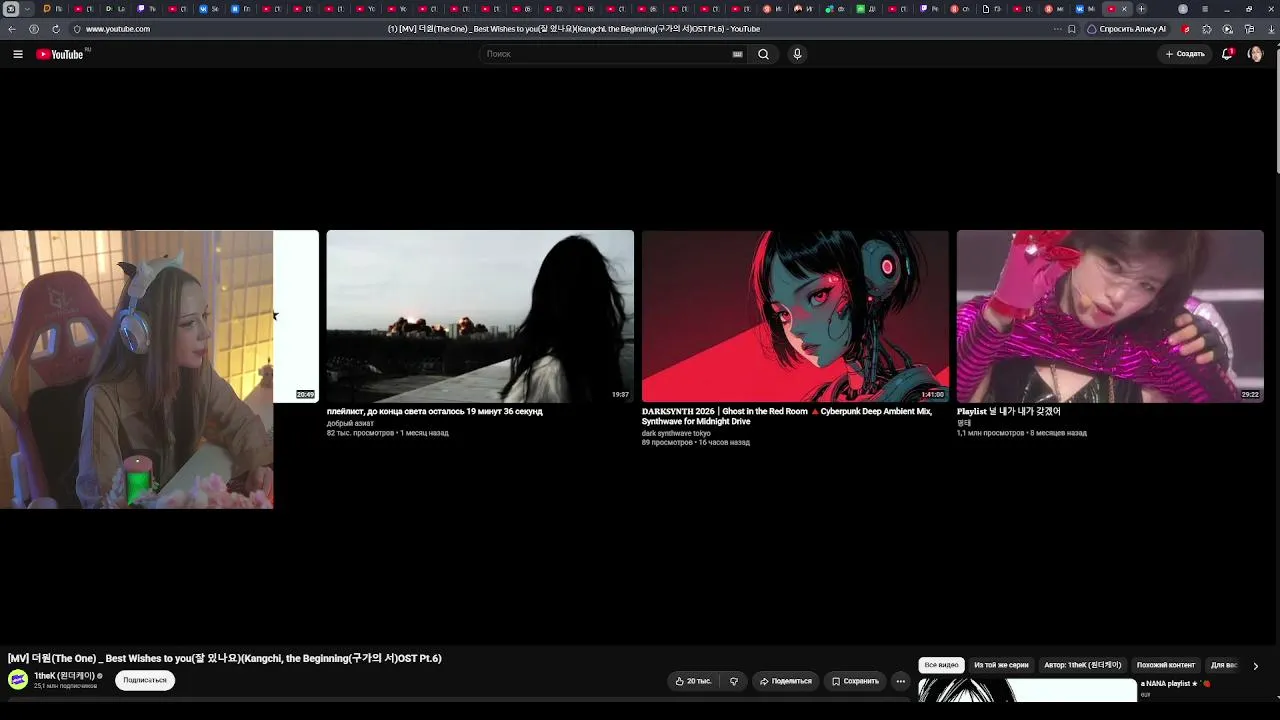
Task: Start voice search with microphone icon
Action: [x=797, y=54]
